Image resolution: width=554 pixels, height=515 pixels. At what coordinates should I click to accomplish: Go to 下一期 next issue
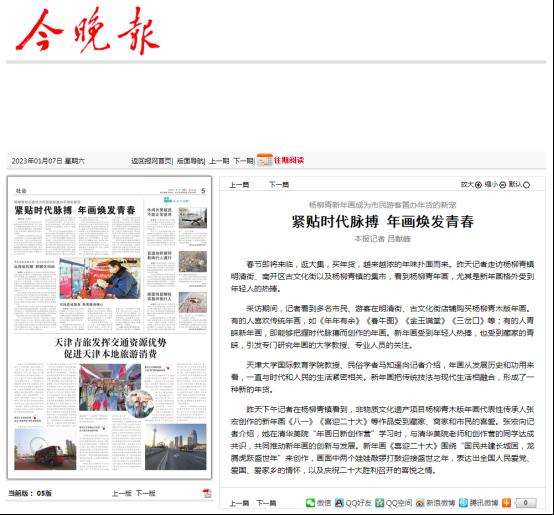pyautogui.click(x=243, y=161)
